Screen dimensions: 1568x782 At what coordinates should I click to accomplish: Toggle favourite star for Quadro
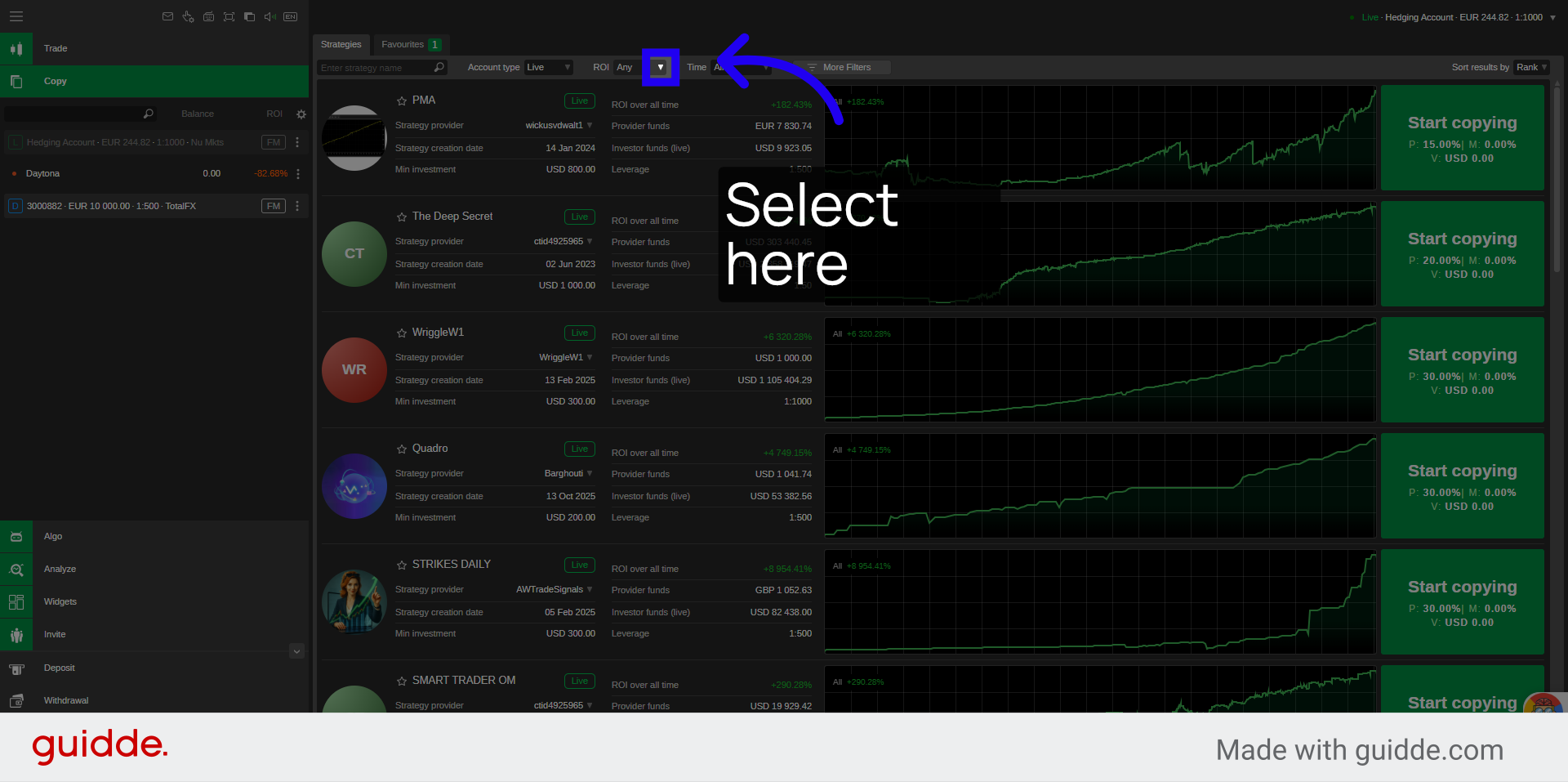pos(401,448)
